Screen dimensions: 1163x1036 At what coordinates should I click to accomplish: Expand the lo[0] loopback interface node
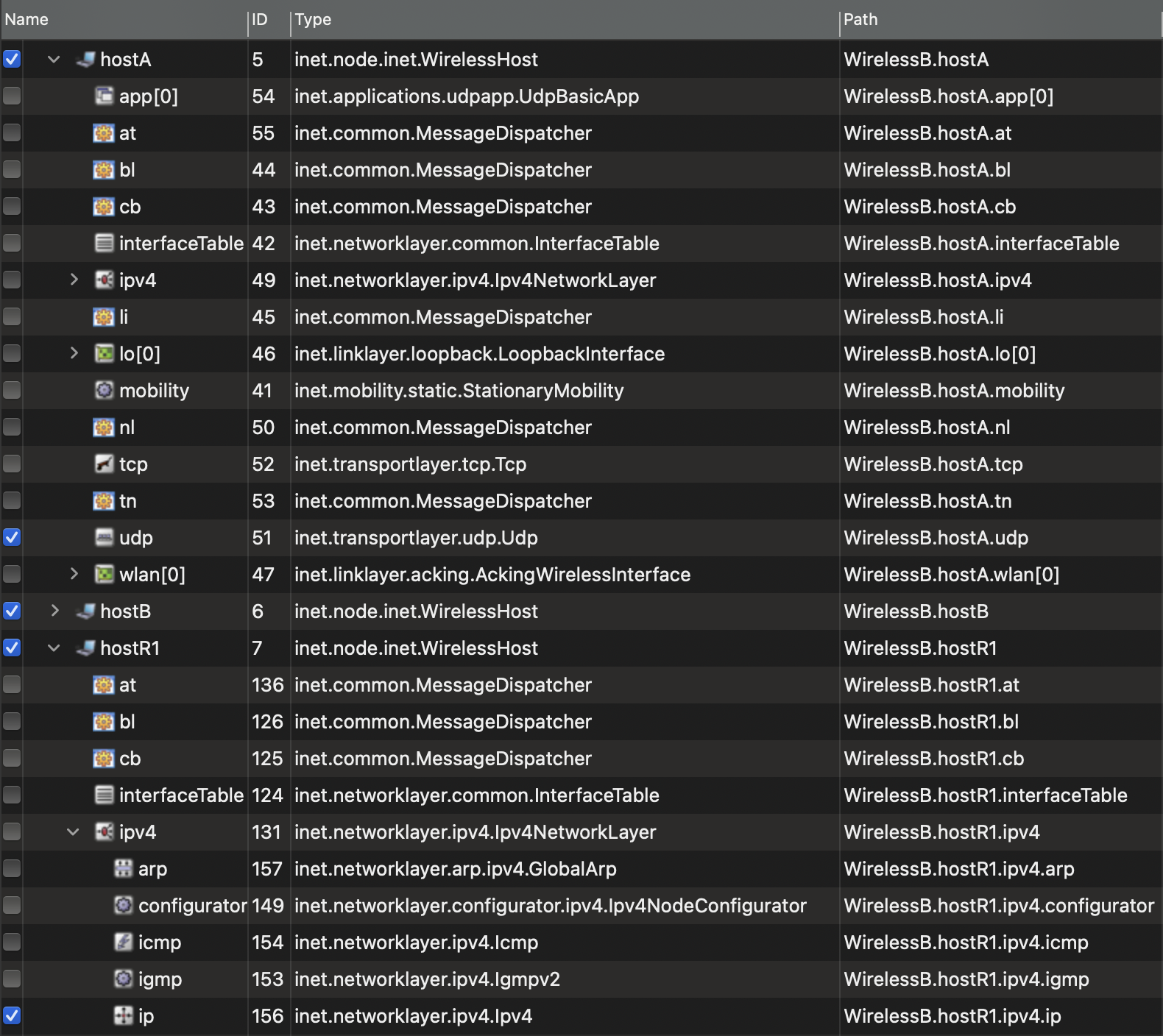[74, 354]
